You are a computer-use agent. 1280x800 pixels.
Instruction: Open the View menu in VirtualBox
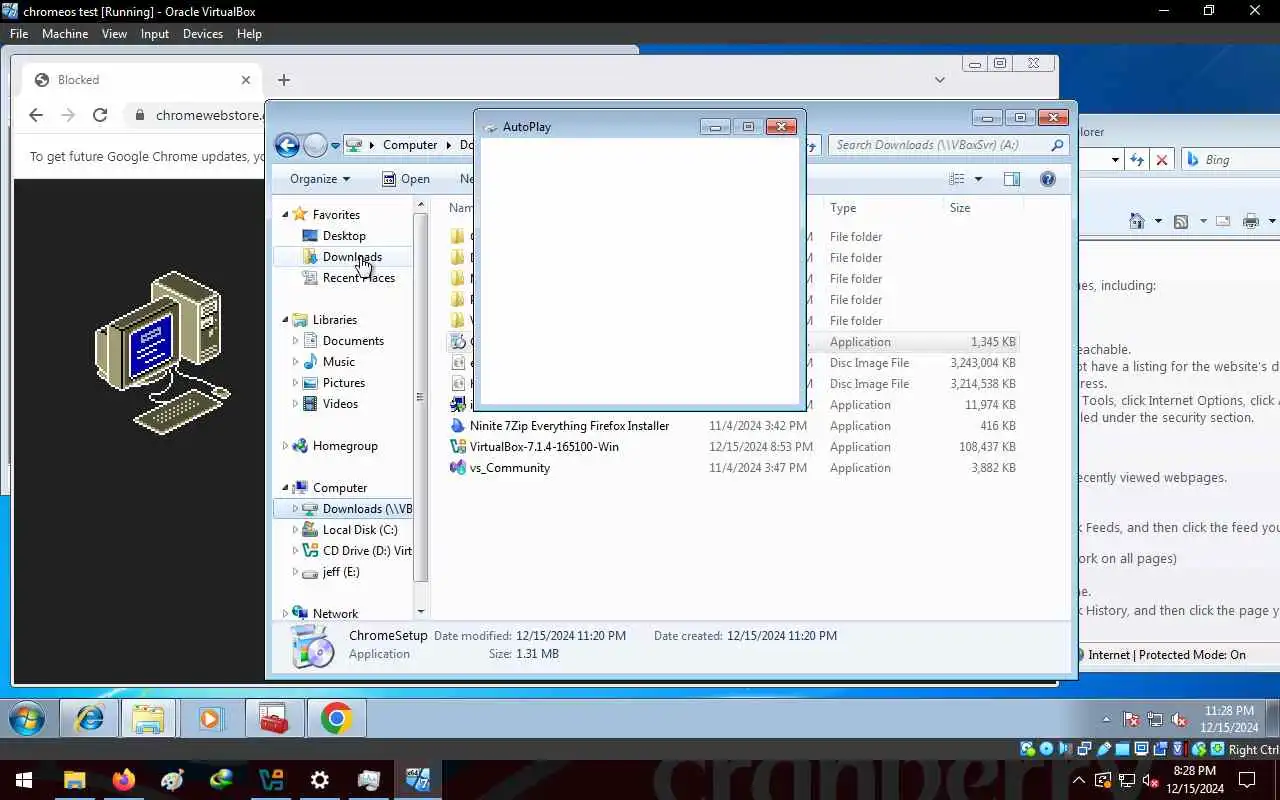(114, 34)
